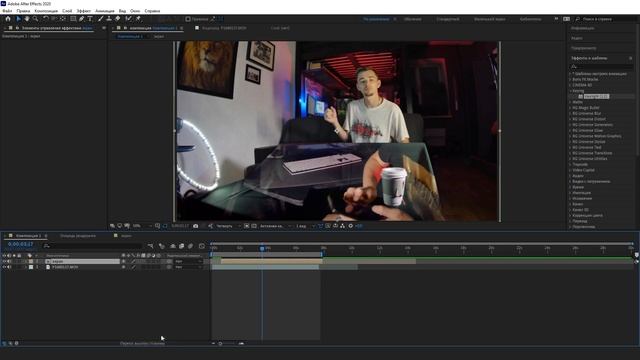Viewport: 640px width, 360px height.
Task: Select the Roto Brush tool
Action: tap(129, 19)
